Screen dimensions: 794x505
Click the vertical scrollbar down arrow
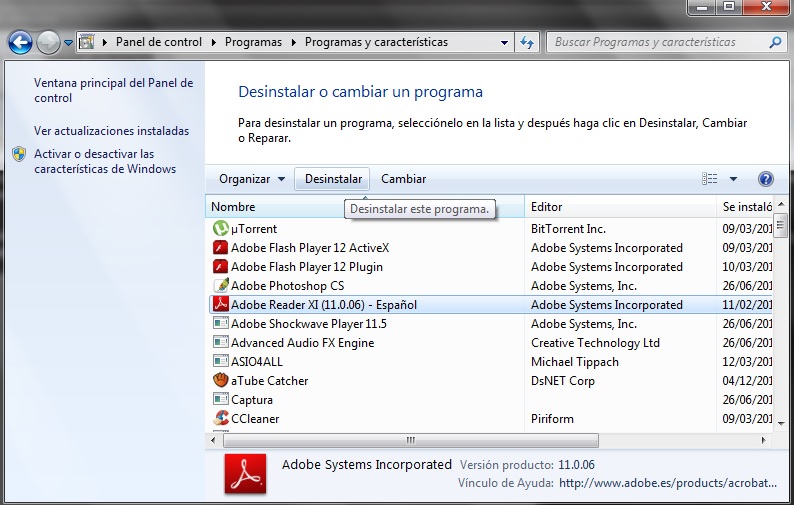780,423
